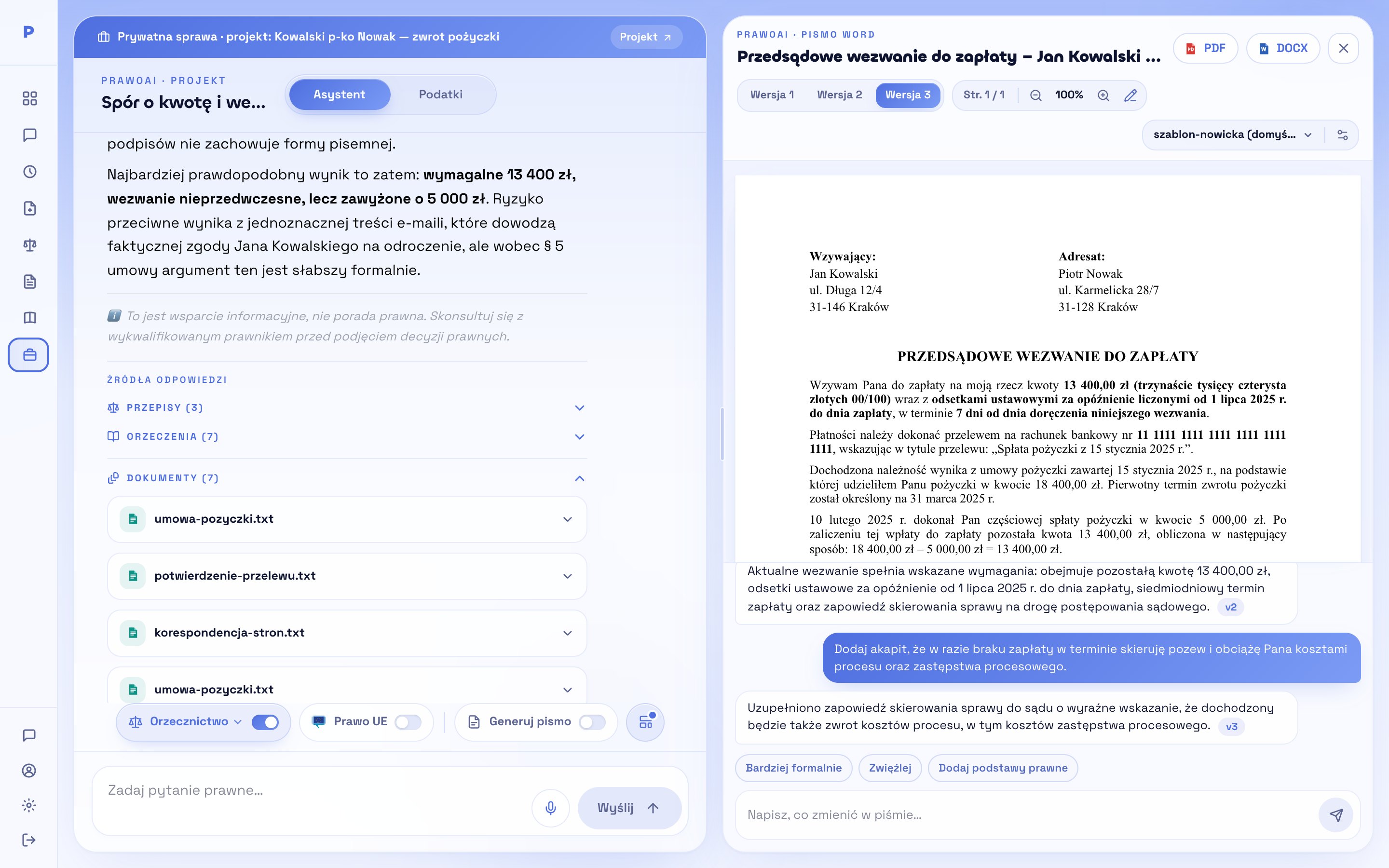
Task: Switch to Wersja 2 of the document
Action: pyautogui.click(x=839, y=95)
